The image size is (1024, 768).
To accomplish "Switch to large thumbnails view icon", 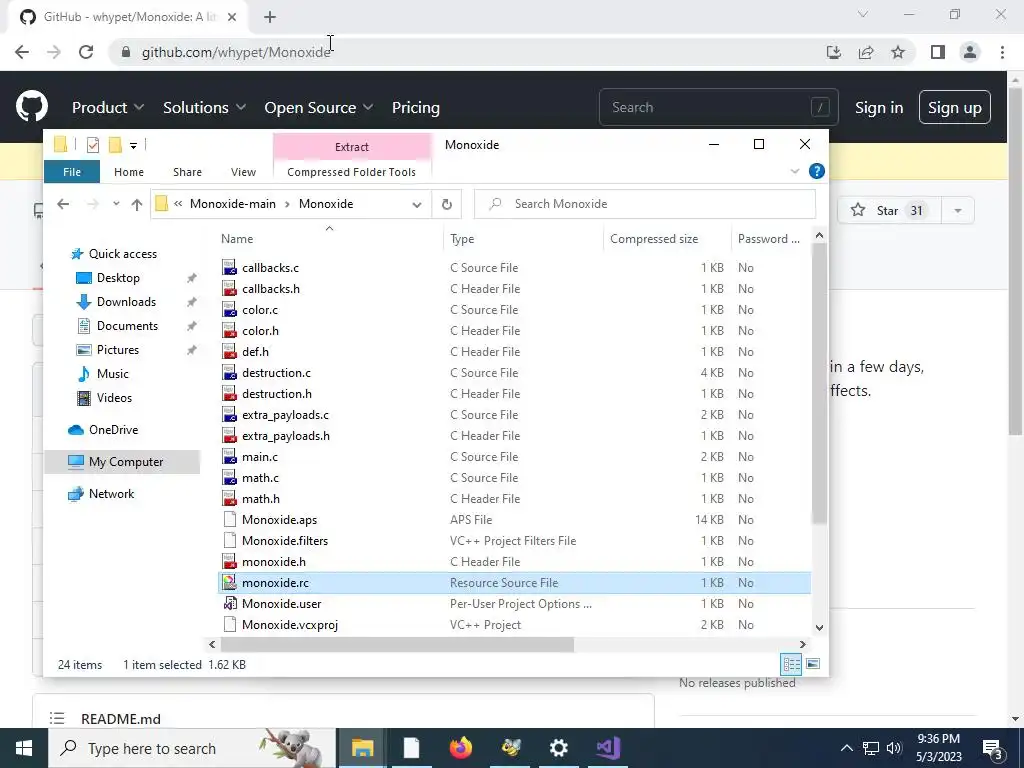I will [x=813, y=664].
